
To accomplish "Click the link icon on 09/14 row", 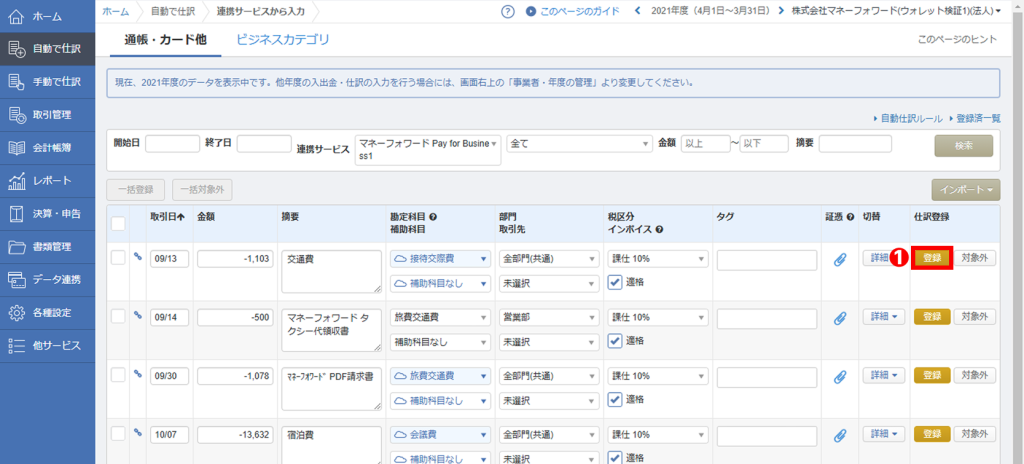I will pyautogui.click(x=137, y=315).
